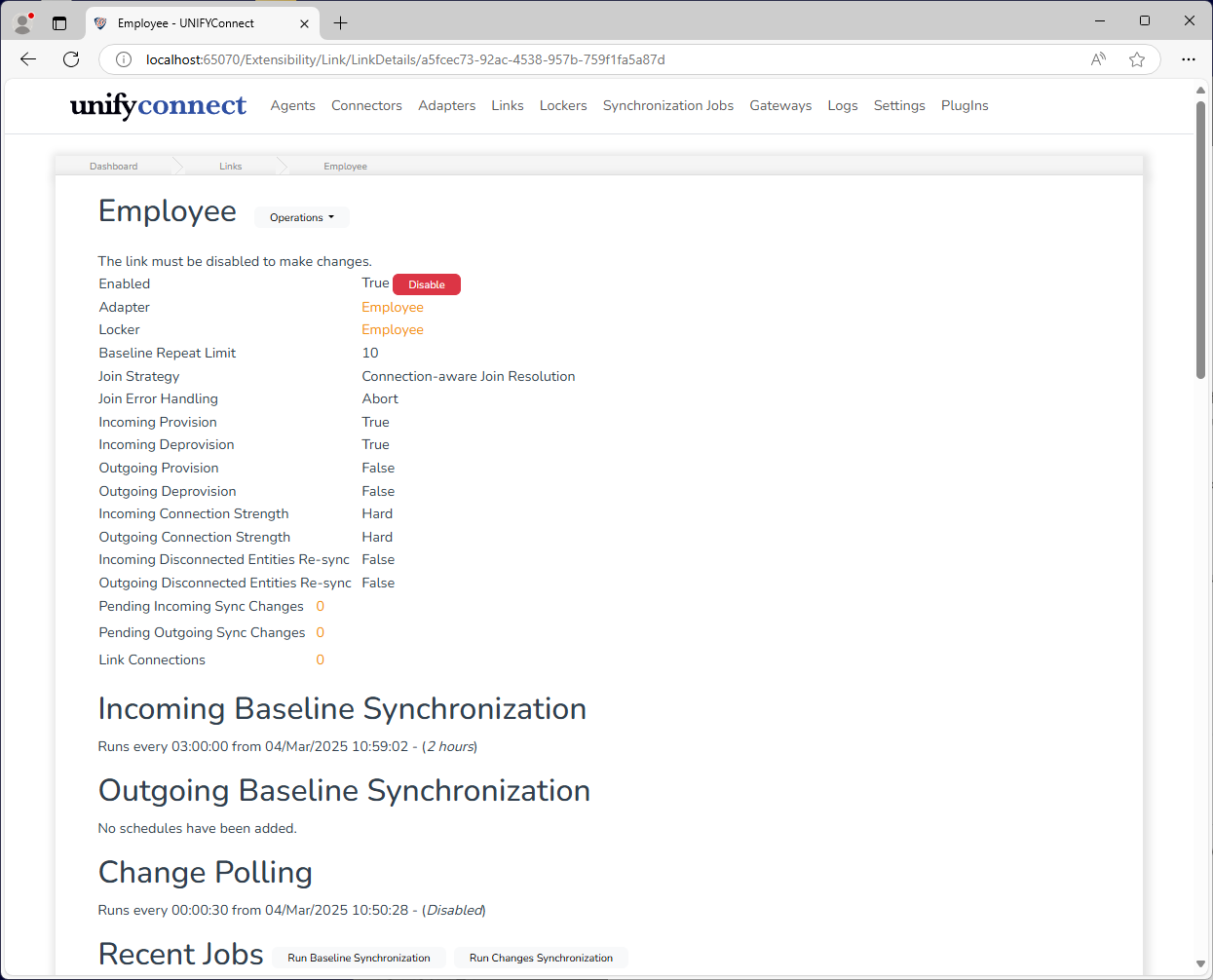Screen dimensions: 1213x980
Task: Click 'Incoming Baseline Synchronization' heading
Action: tap(342, 708)
